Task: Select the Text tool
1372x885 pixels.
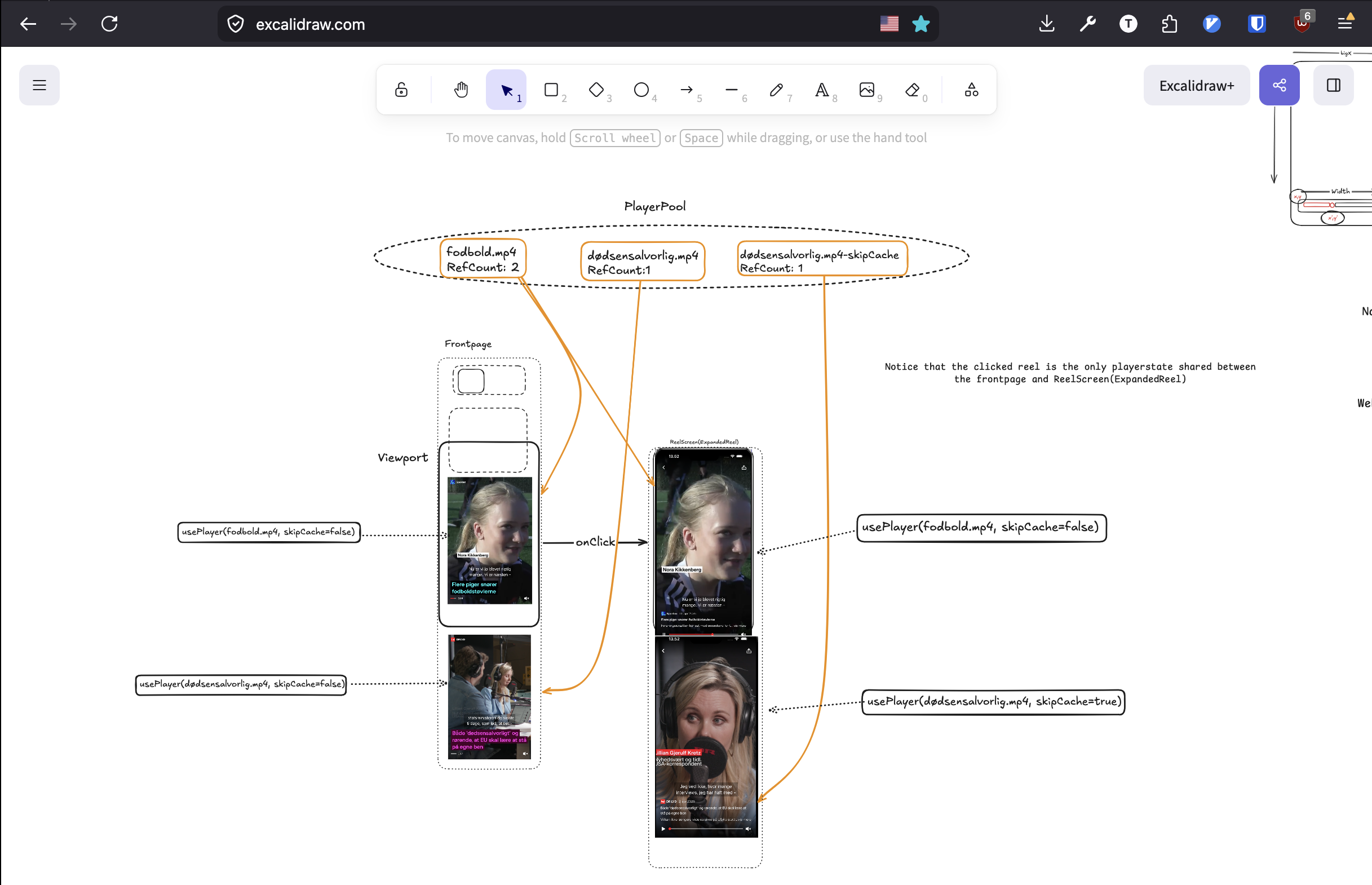Action: pos(822,90)
